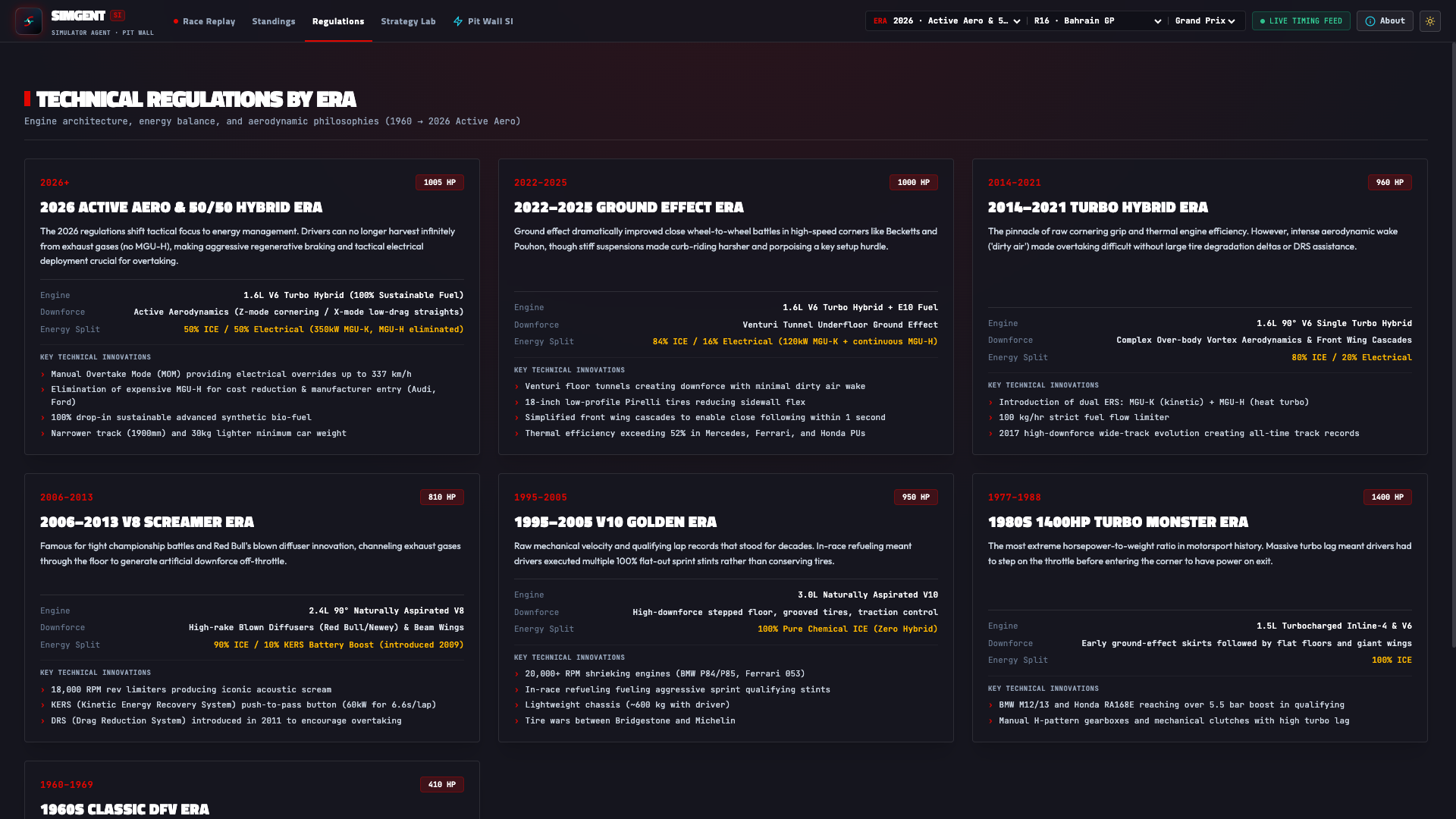Click the 960 HP badge

pyautogui.click(x=1390, y=183)
